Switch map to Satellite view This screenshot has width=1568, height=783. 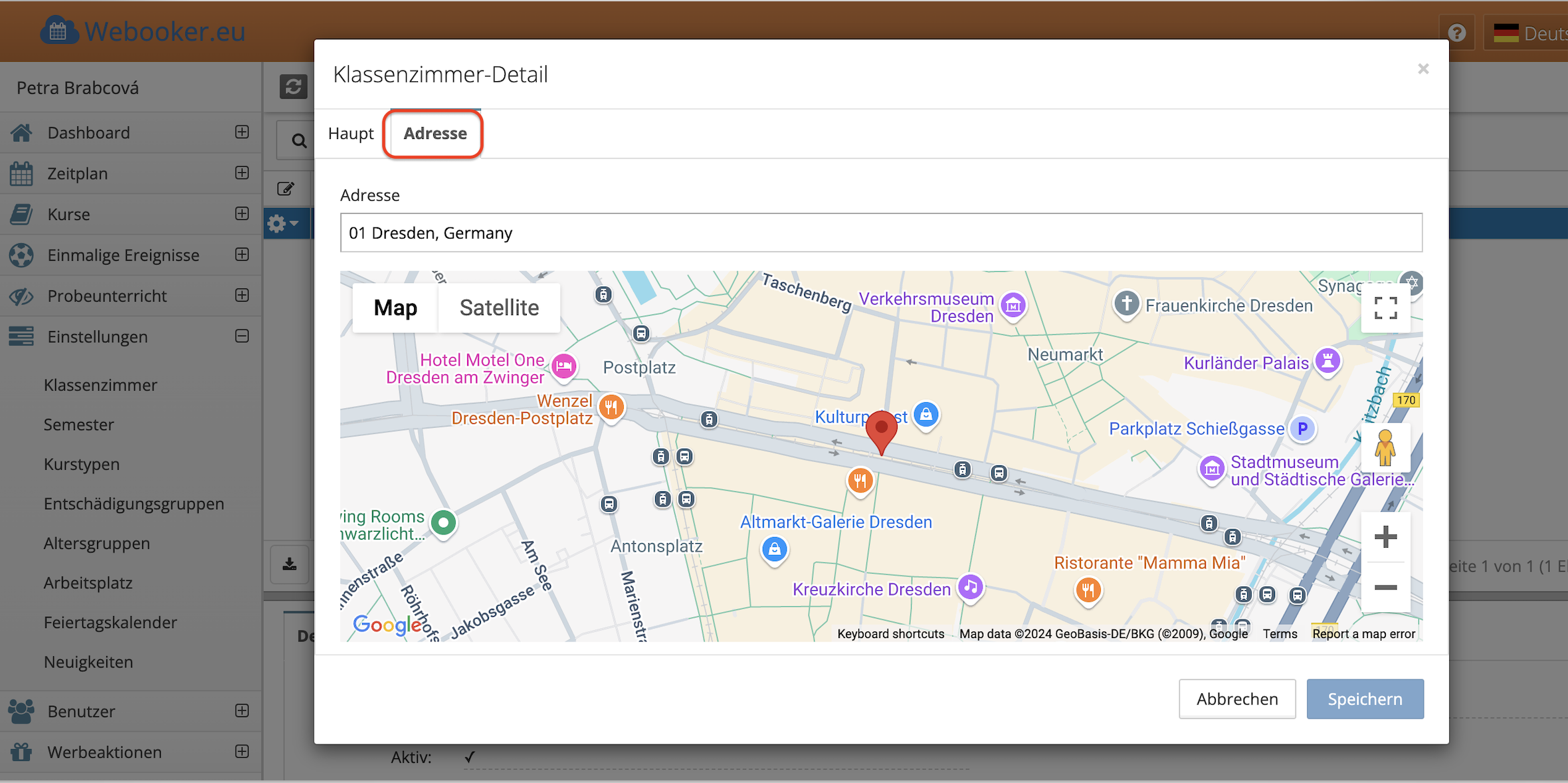499,308
